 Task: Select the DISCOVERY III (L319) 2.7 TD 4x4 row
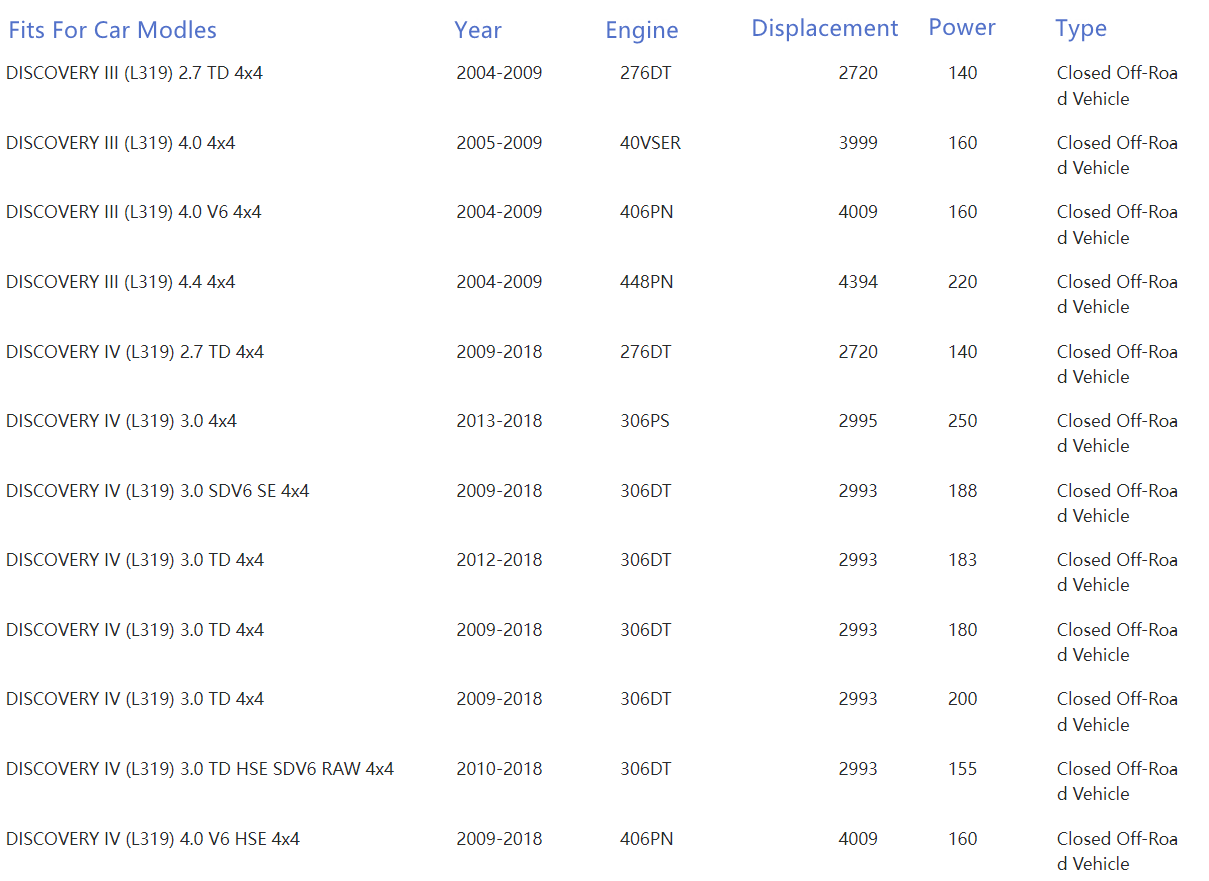[x=134, y=73]
